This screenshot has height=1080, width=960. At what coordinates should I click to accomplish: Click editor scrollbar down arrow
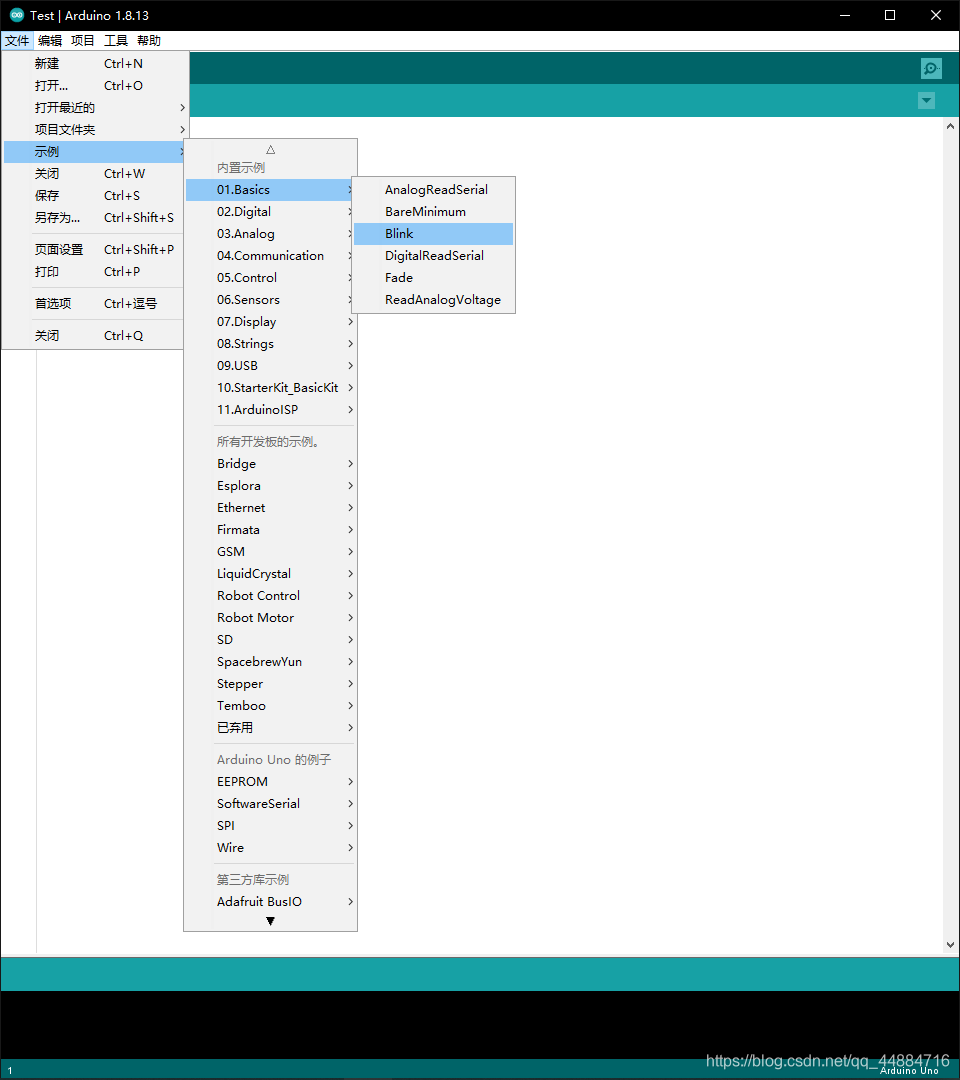coord(950,945)
